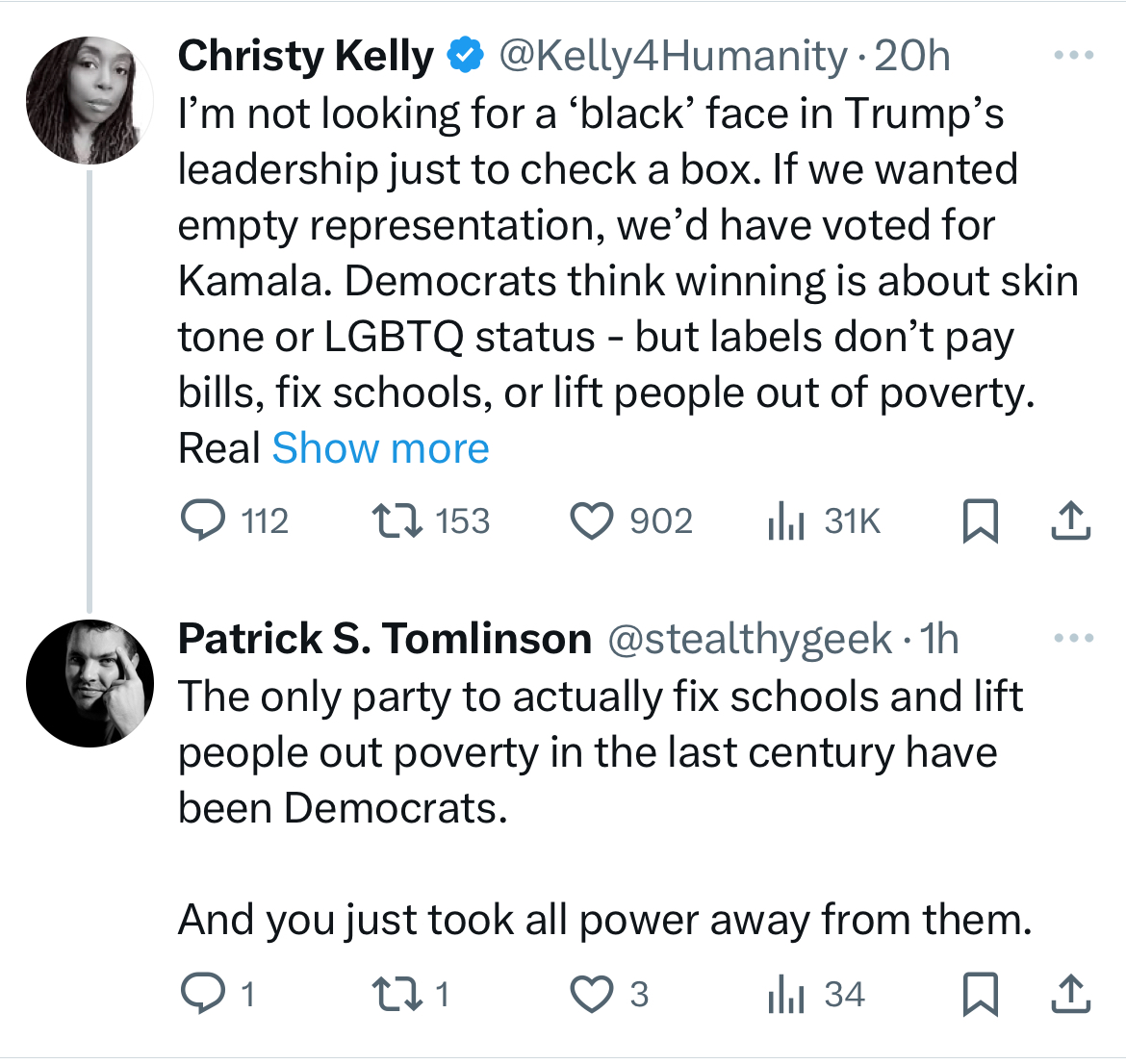Visit the @stealthygeek handle link
This screenshot has height=1064, width=1126.
750,639
